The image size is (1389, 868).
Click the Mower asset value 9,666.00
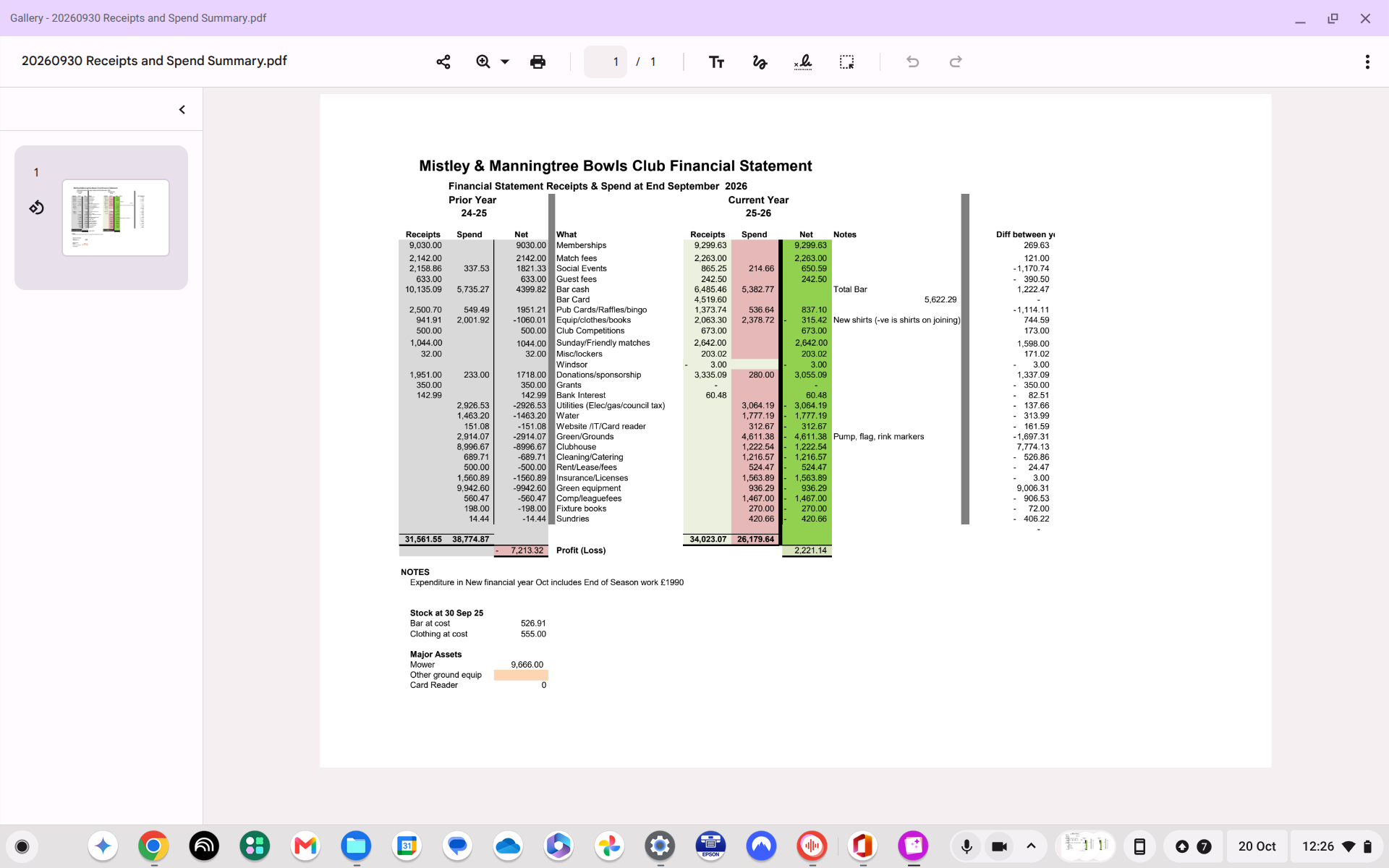pyautogui.click(x=527, y=665)
